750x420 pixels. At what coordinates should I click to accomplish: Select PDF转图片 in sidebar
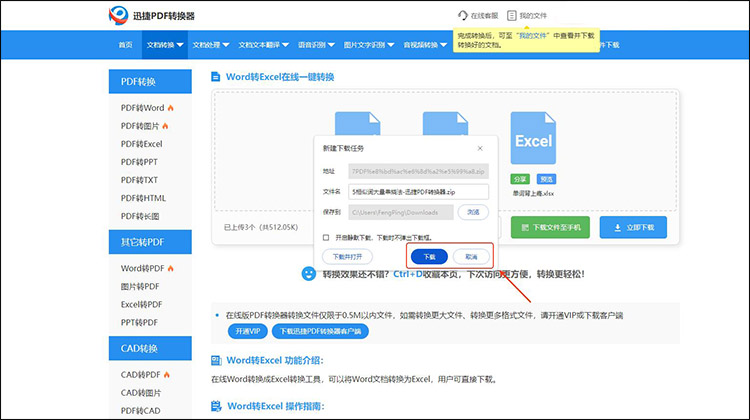[x=140, y=126]
